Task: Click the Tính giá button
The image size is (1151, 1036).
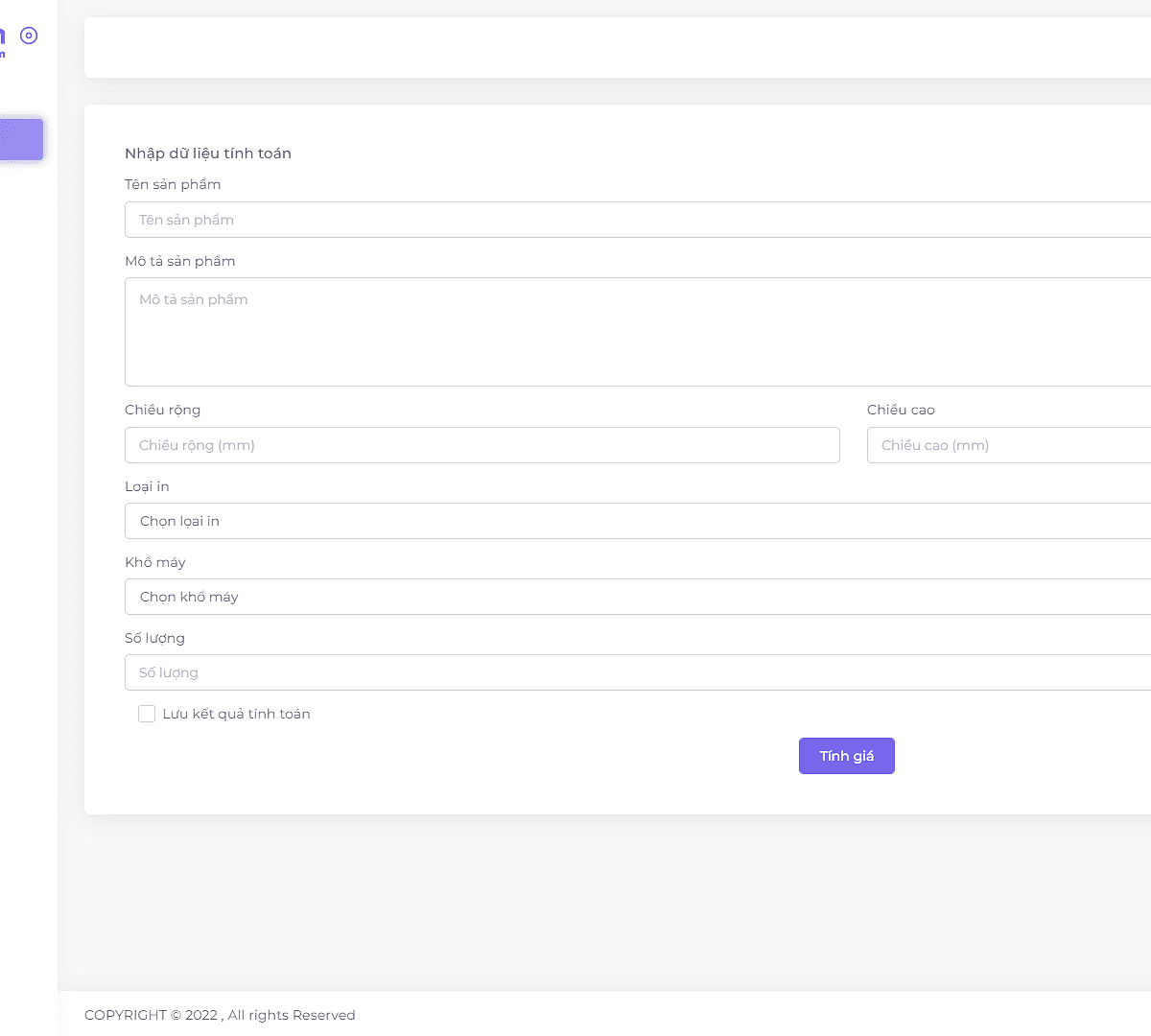Action: pos(847,756)
